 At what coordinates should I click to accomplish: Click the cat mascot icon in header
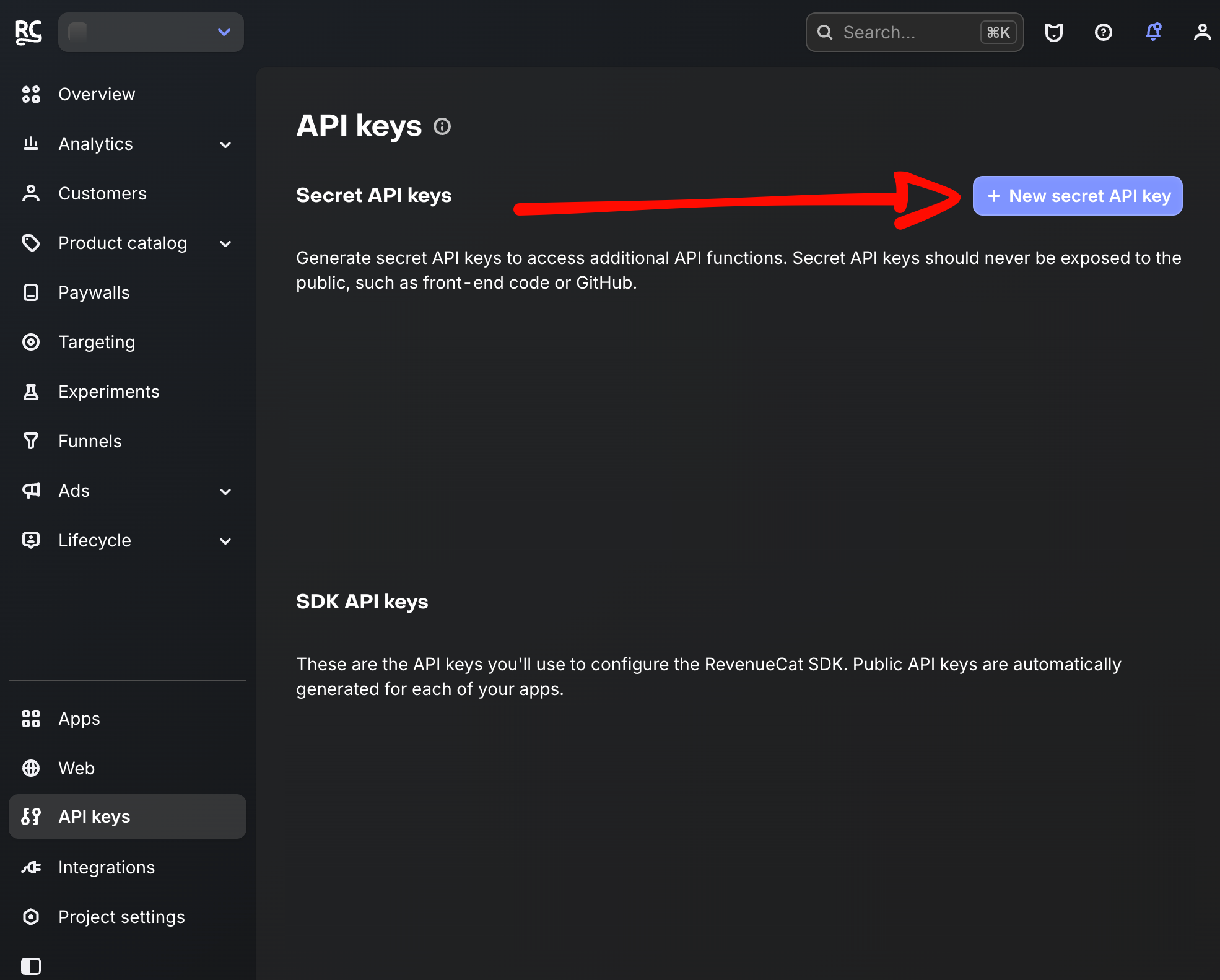point(1053,32)
